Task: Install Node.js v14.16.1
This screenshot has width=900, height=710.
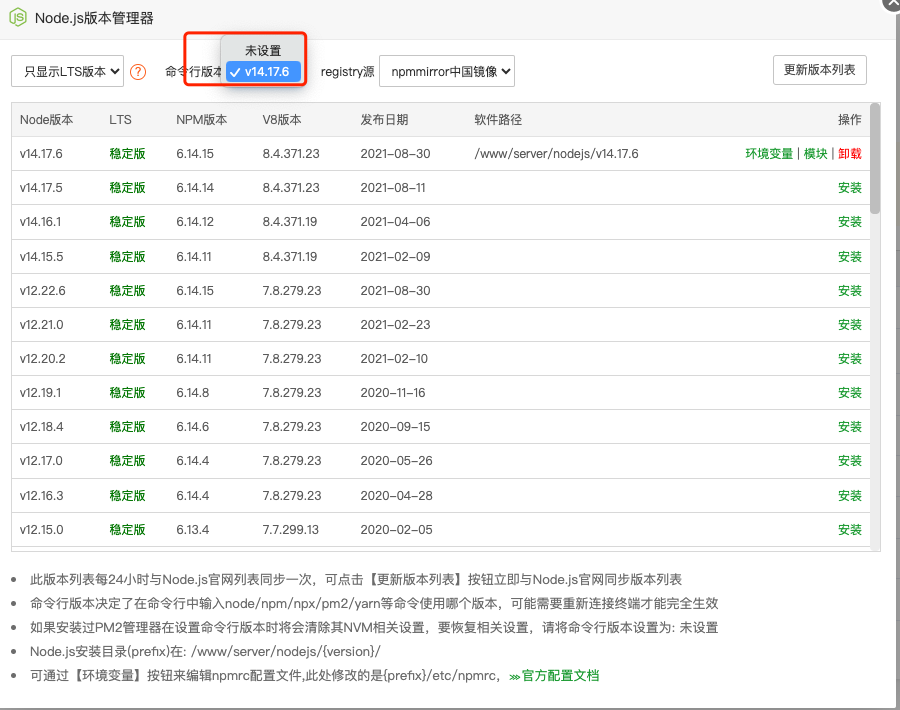Action: [849, 222]
